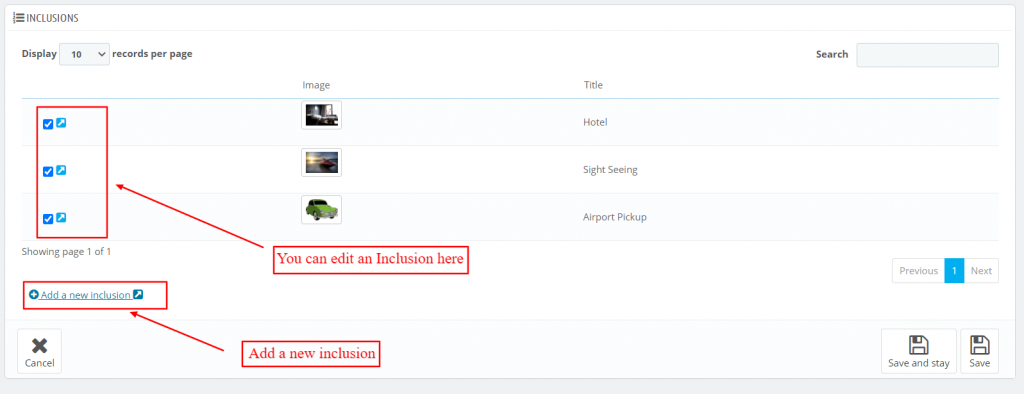Screen dimensions: 1024x394
Task: Click the Save and stay floppy icon
Action: click(919, 345)
